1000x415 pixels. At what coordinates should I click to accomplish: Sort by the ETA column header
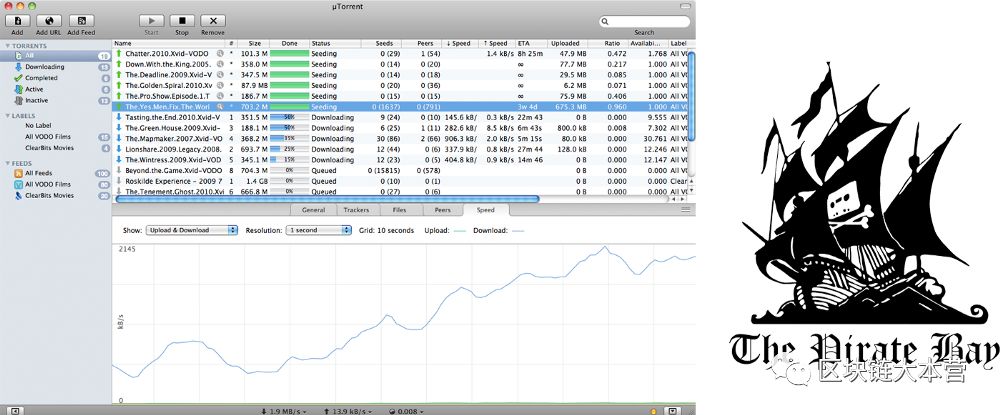(x=530, y=43)
